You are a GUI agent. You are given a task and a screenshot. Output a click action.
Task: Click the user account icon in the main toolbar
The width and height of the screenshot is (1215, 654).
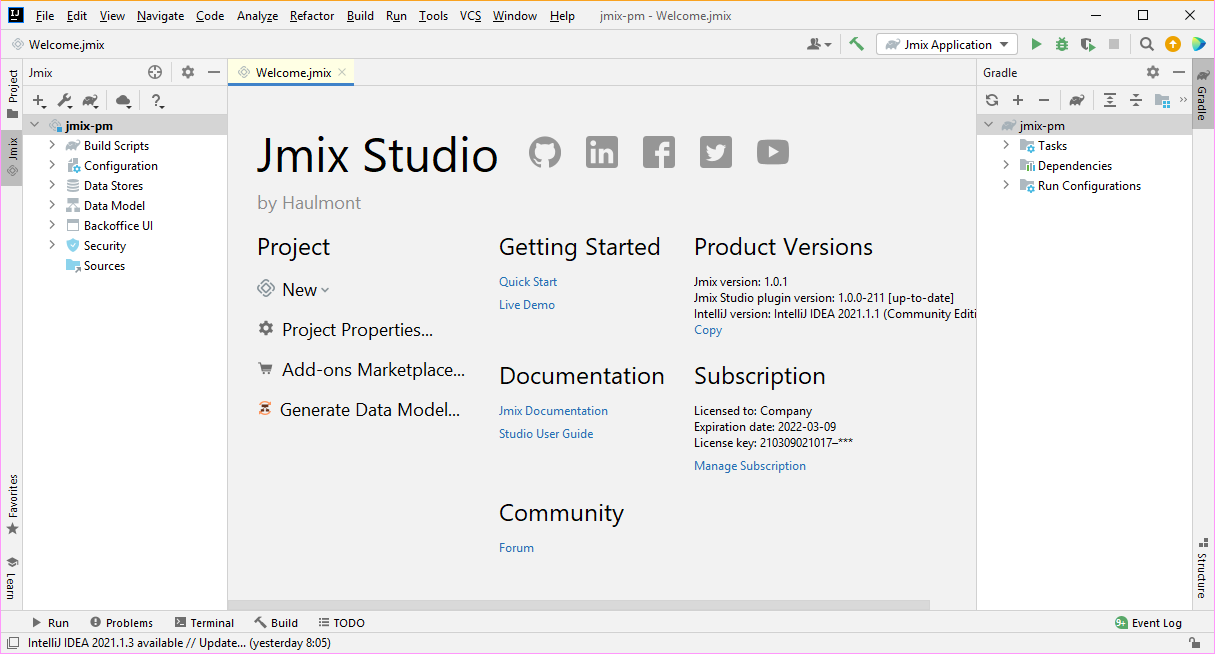coord(819,44)
